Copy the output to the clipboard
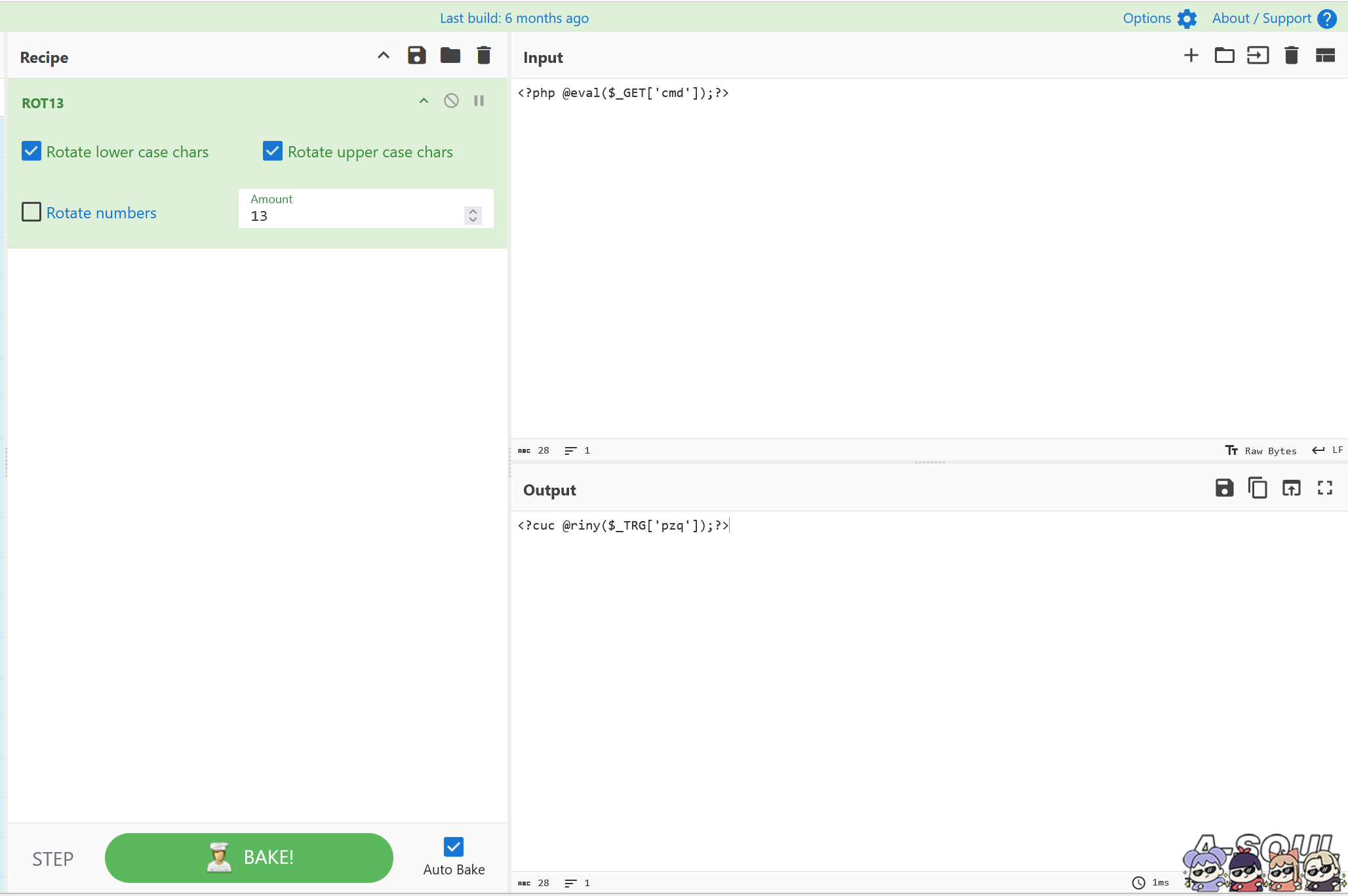Viewport: 1348px width, 896px height. [1258, 488]
